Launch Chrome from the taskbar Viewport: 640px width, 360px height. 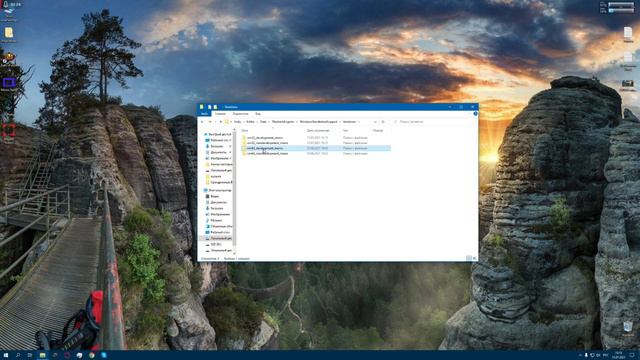pyautogui.click(x=91, y=356)
